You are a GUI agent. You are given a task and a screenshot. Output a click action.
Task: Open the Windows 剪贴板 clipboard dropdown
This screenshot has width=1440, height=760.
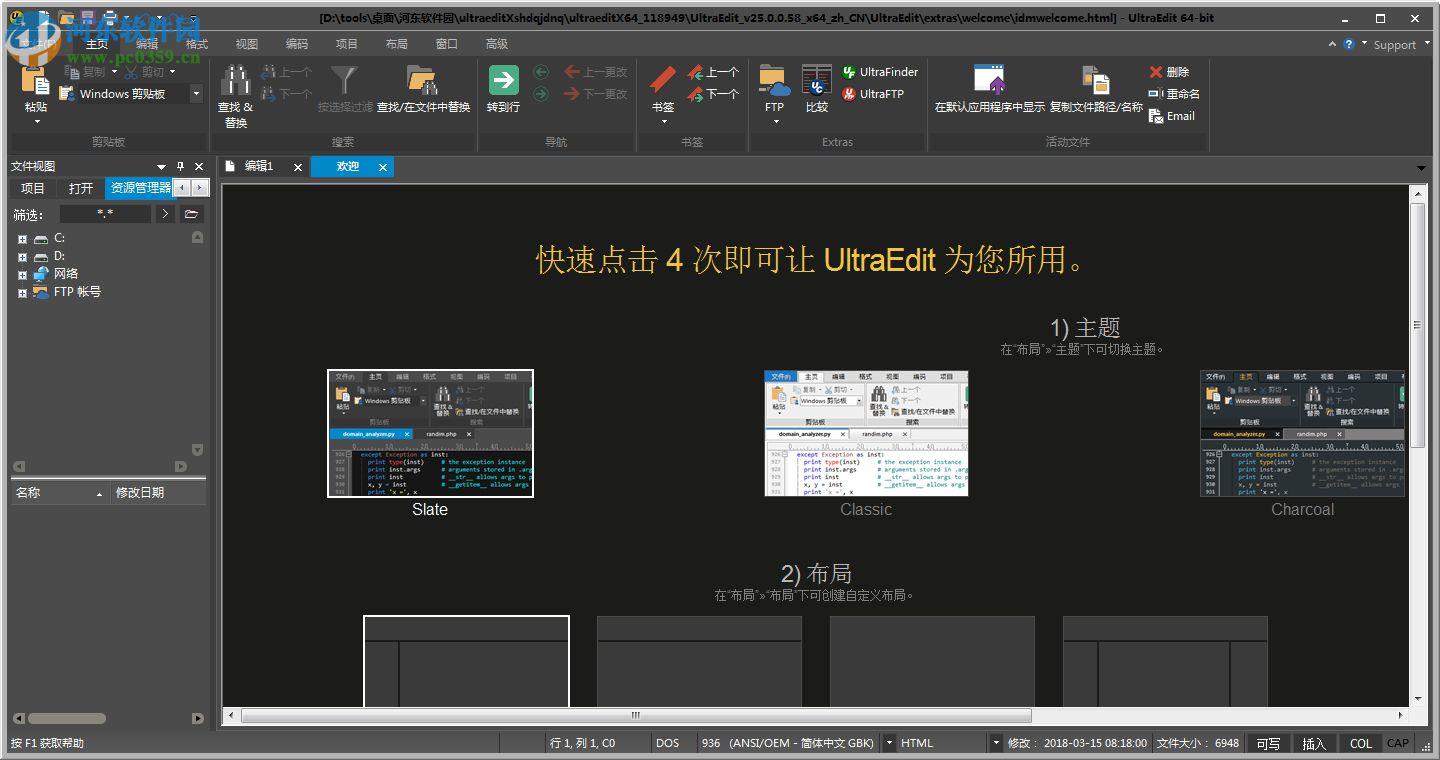pyautogui.click(x=196, y=94)
